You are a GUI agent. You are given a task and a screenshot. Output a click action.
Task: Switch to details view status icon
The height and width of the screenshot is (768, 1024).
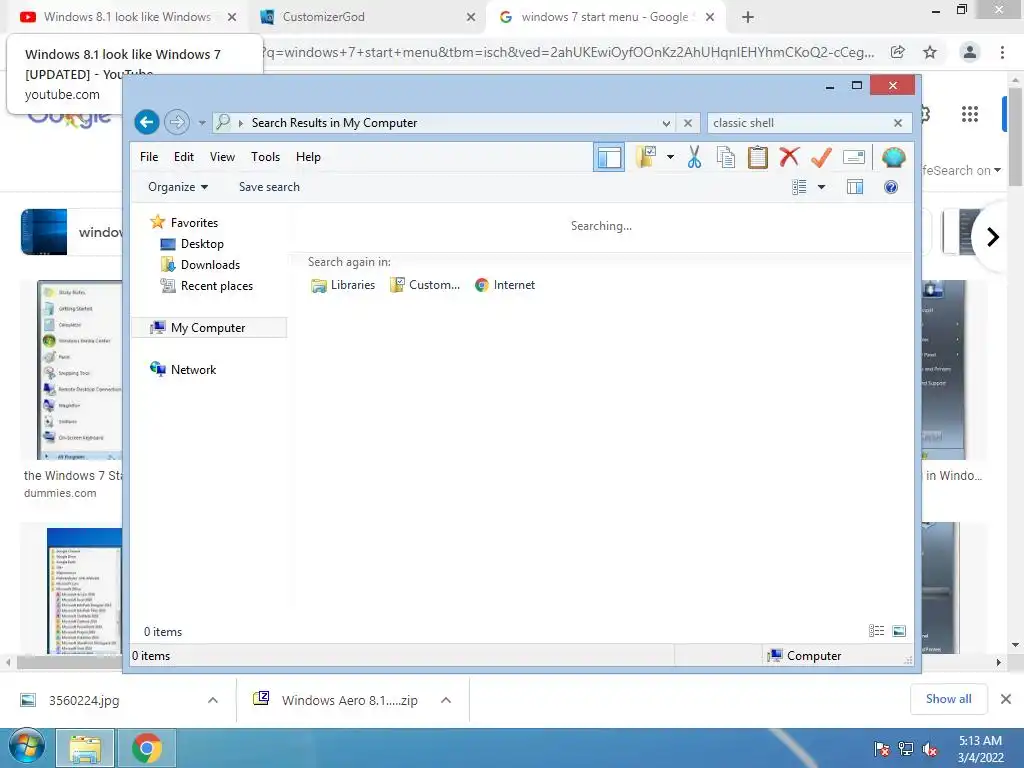pyautogui.click(x=876, y=631)
